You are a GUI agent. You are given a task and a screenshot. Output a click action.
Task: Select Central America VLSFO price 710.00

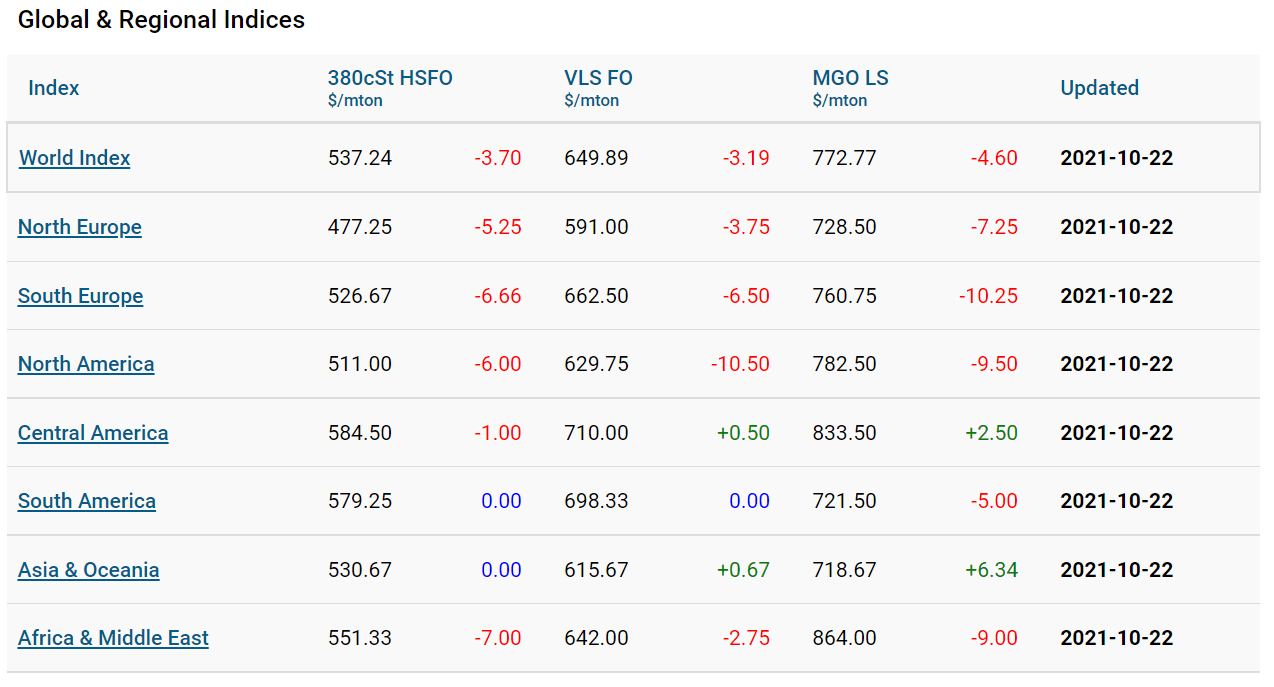[596, 433]
